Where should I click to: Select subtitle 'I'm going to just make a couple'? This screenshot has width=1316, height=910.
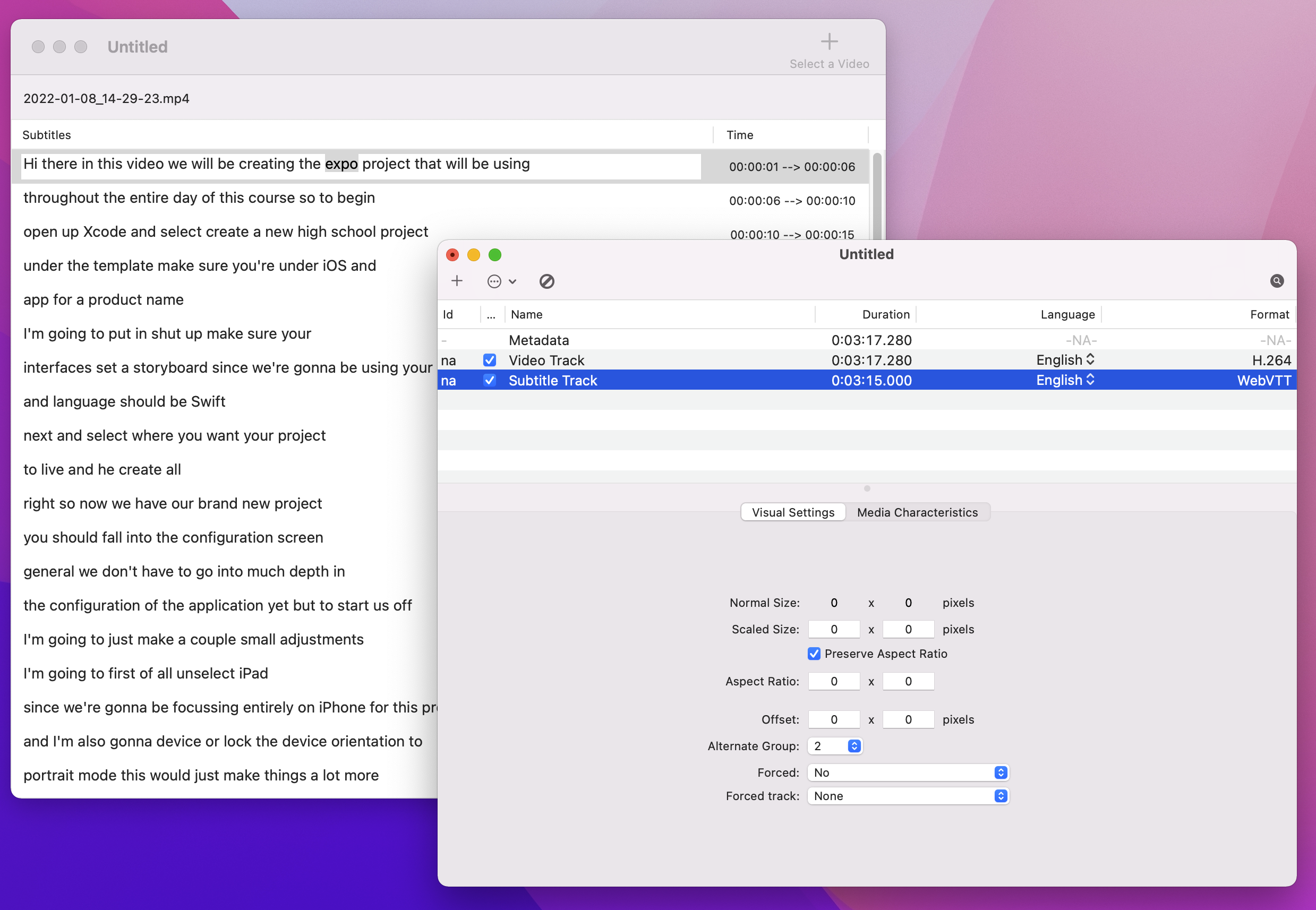pyautogui.click(x=193, y=639)
